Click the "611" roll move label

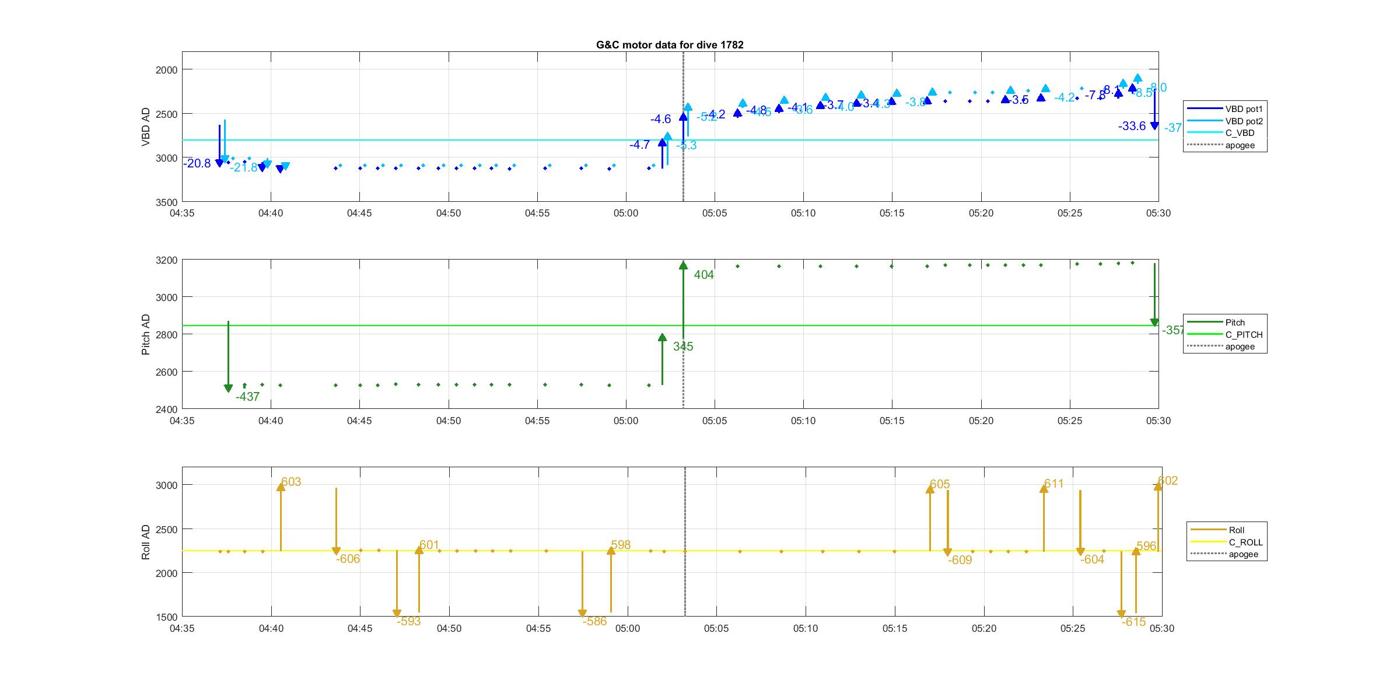(1054, 484)
